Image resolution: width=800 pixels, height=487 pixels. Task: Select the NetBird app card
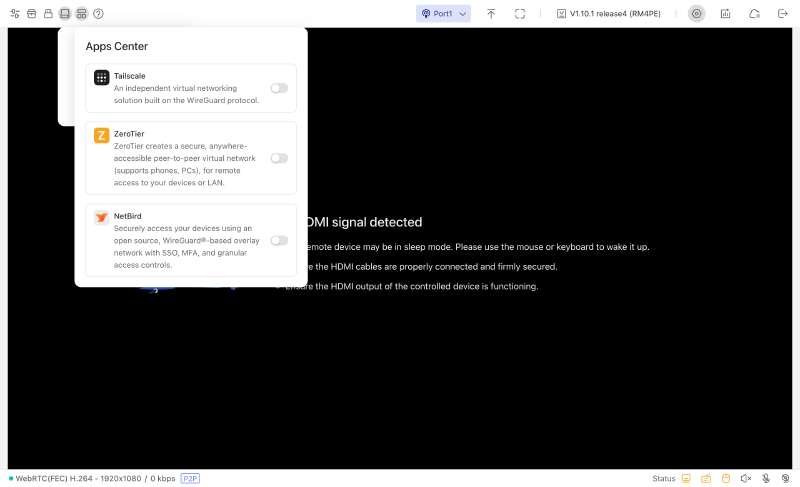[x=191, y=240]
